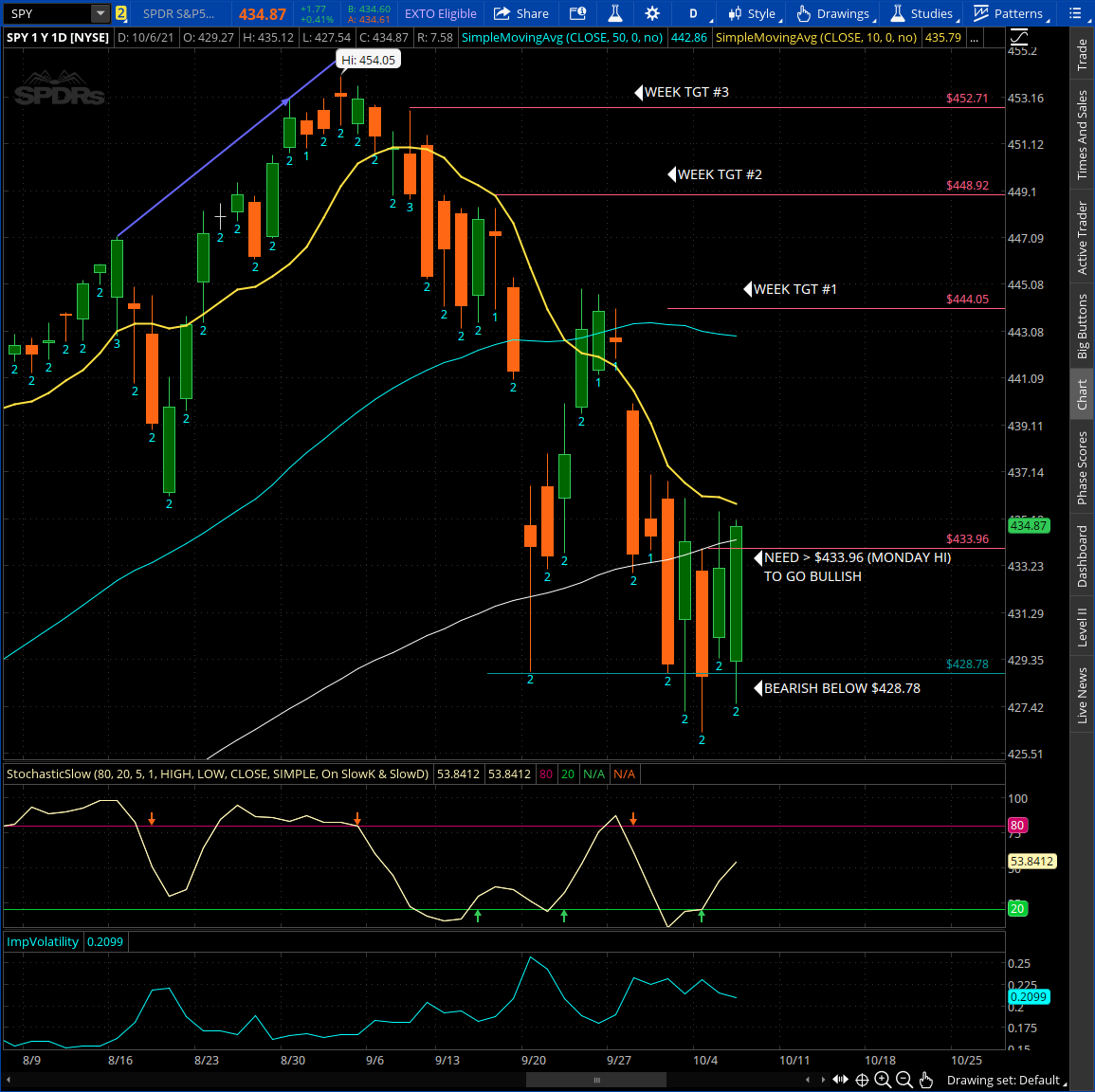Click the StochasticSlow study label

click(217, 773)
